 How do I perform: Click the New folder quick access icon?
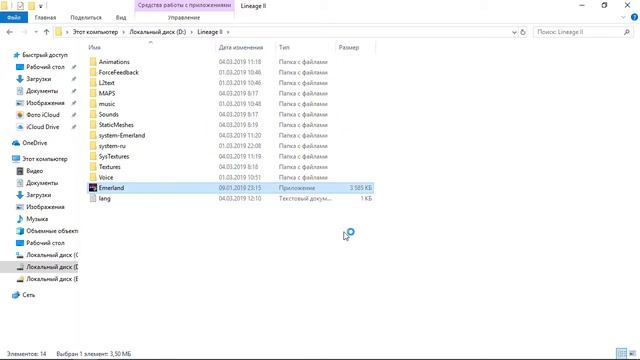[31, 6]
